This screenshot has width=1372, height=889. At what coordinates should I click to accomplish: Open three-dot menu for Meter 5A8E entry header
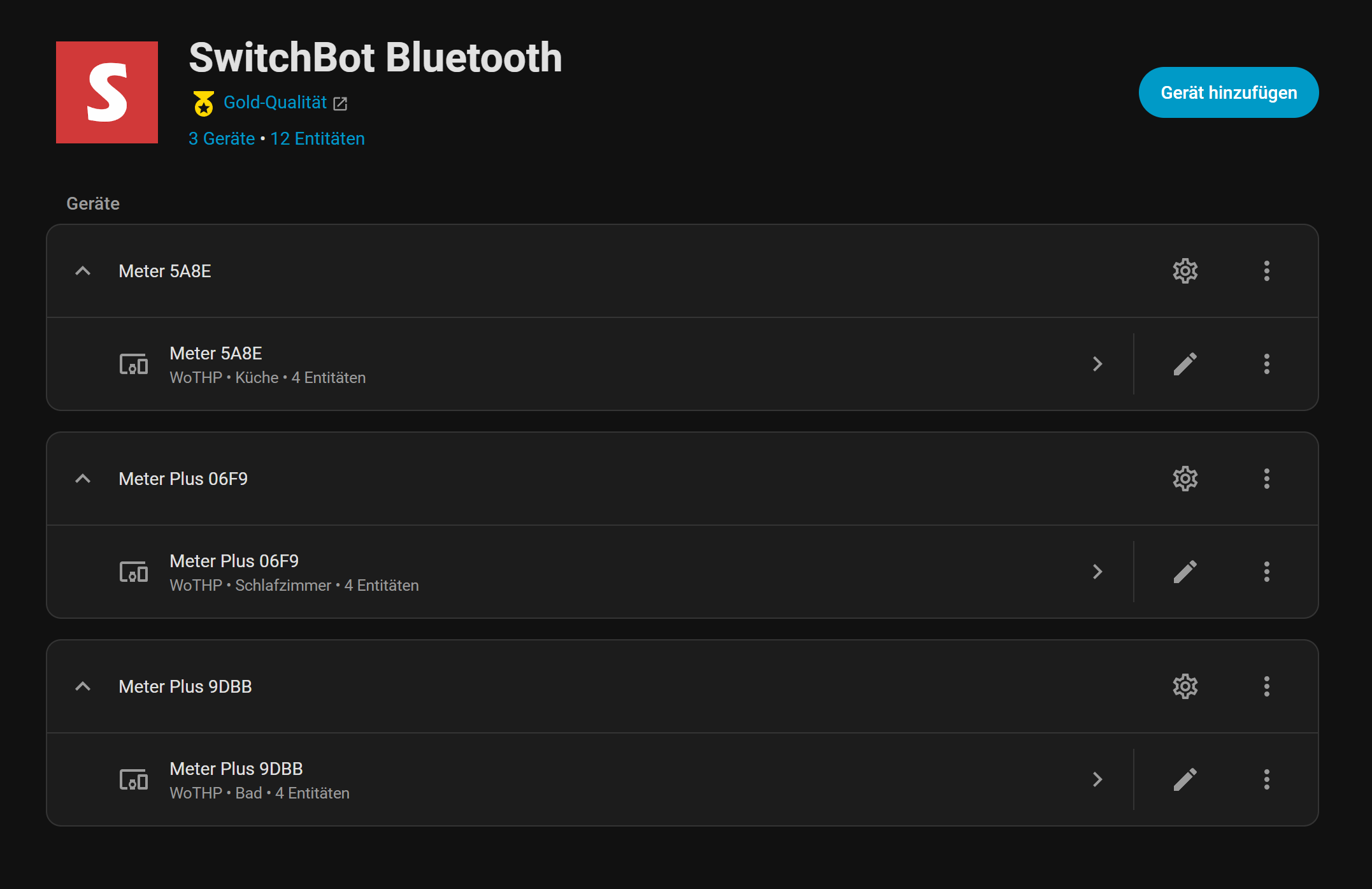[1266, 271]
